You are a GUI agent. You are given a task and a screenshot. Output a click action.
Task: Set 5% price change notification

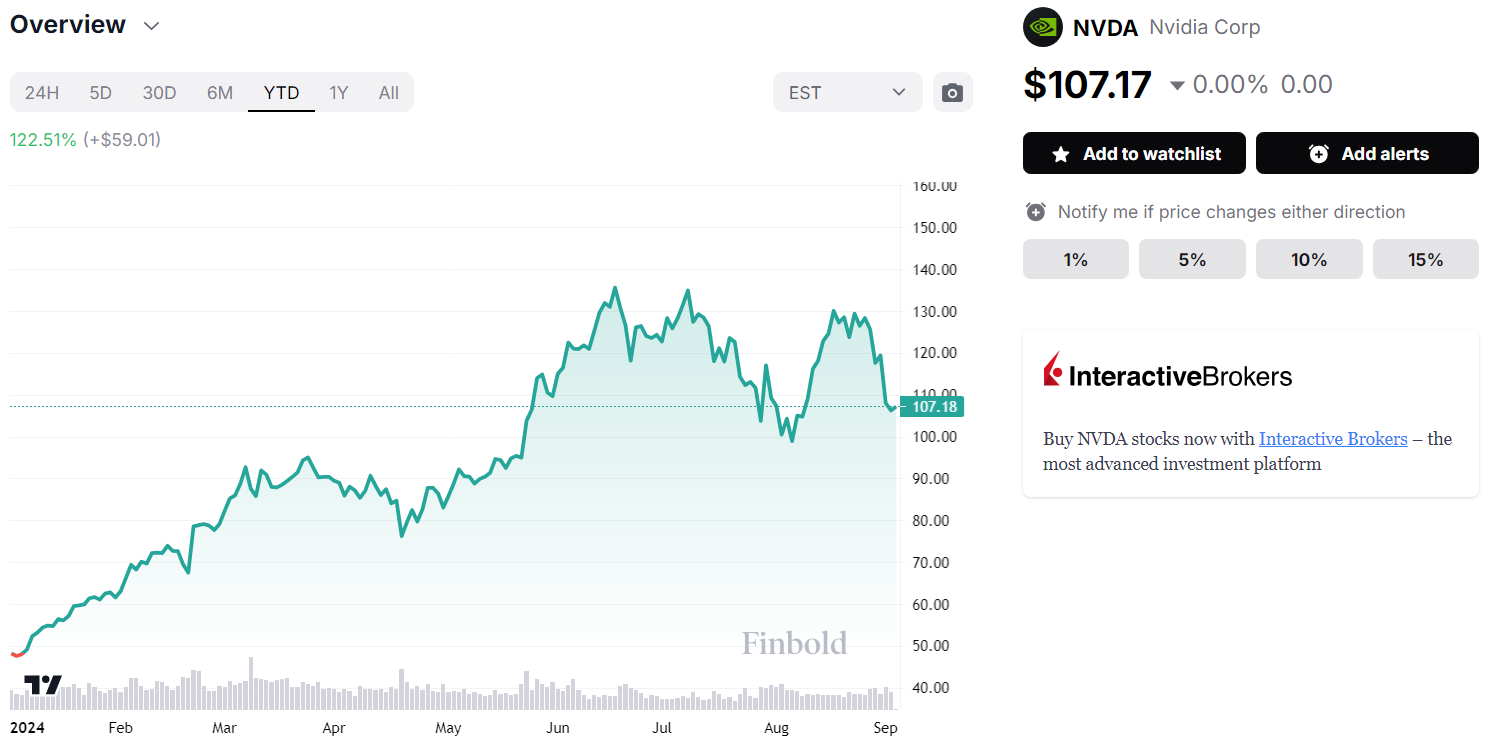[x=1192, y=259]
